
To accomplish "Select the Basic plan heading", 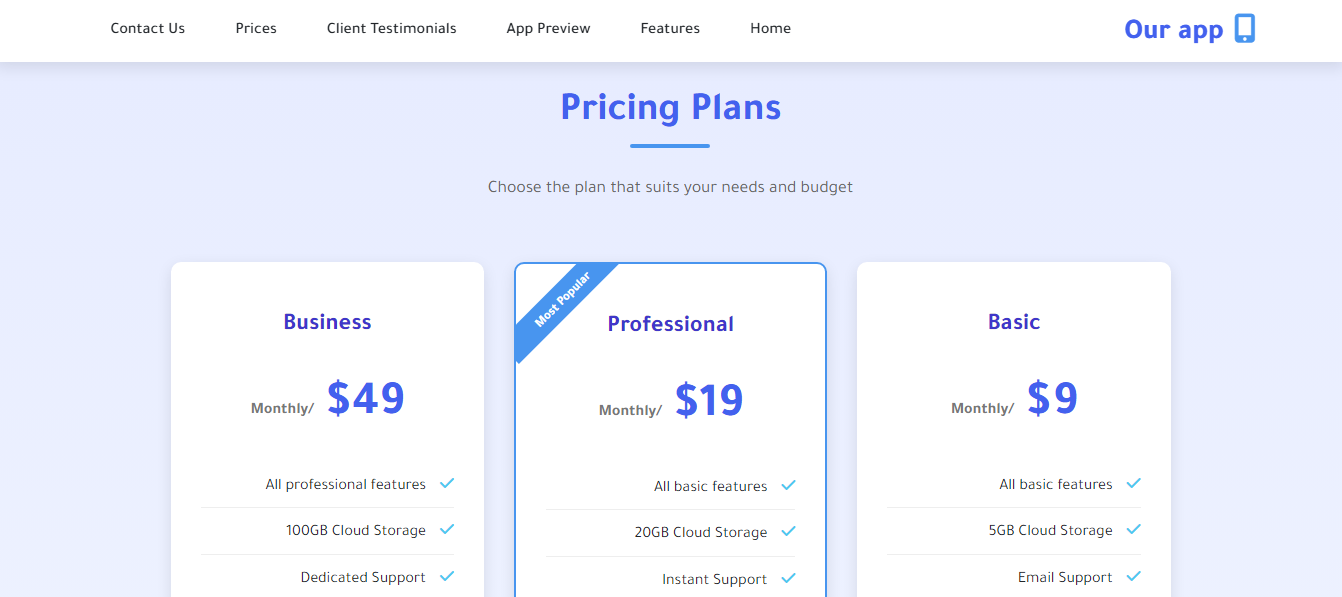I will pyautogui.click(x=1014, y=322).
